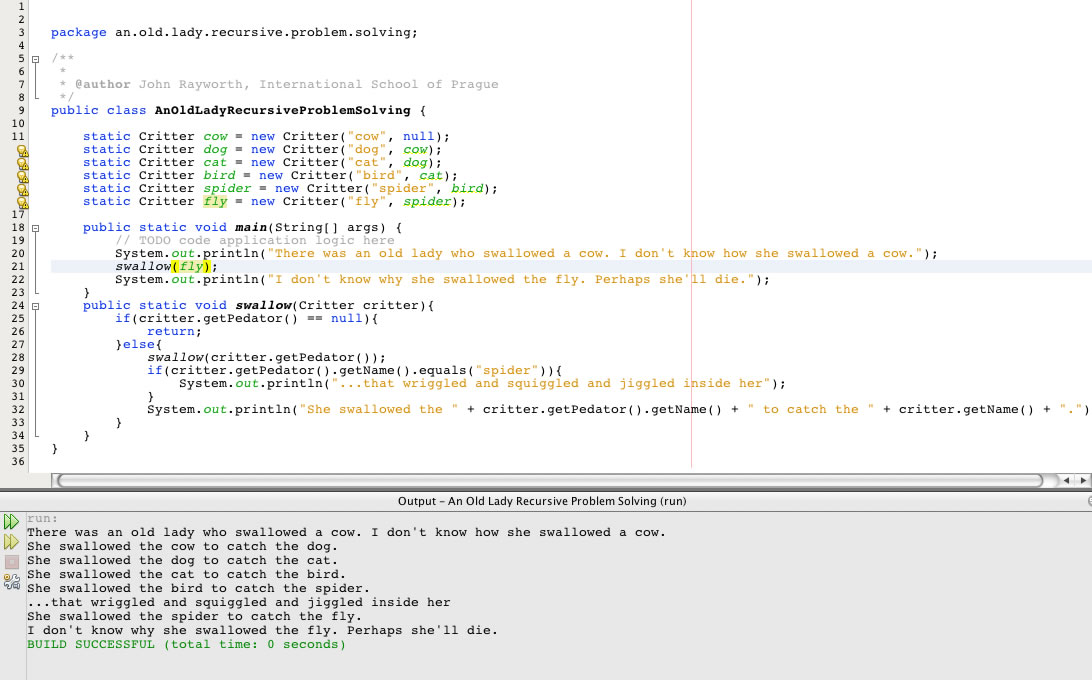Collapse the swallow method fold marker
1092x680 pixels.
35,306
